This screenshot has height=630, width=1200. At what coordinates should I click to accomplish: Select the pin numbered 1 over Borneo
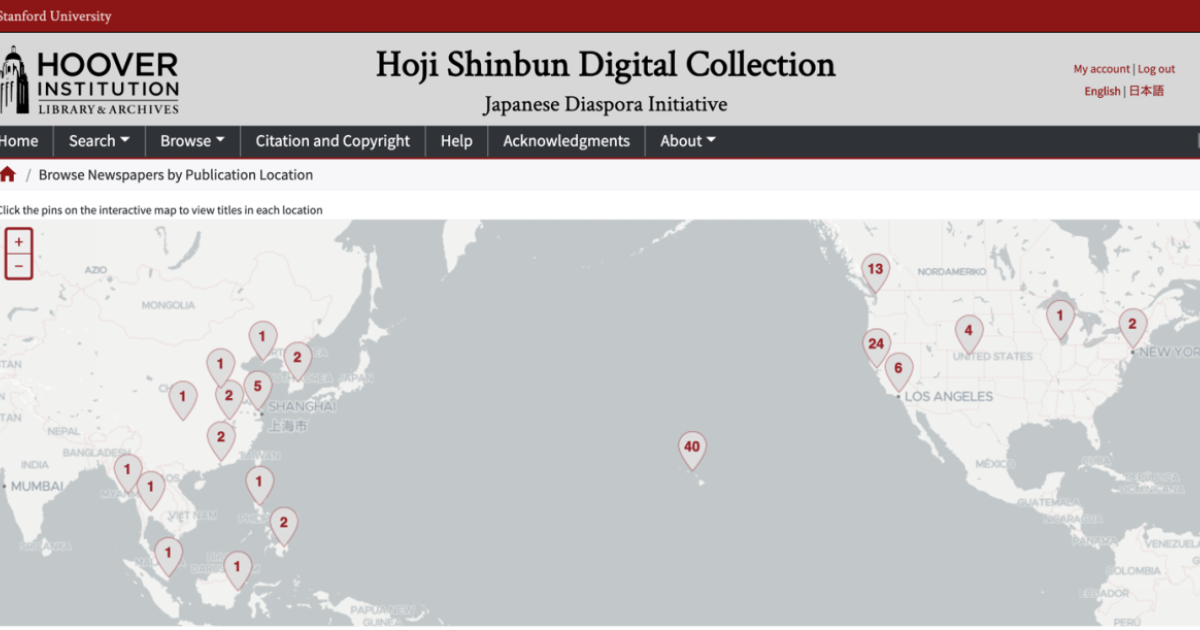coord(237,570)
